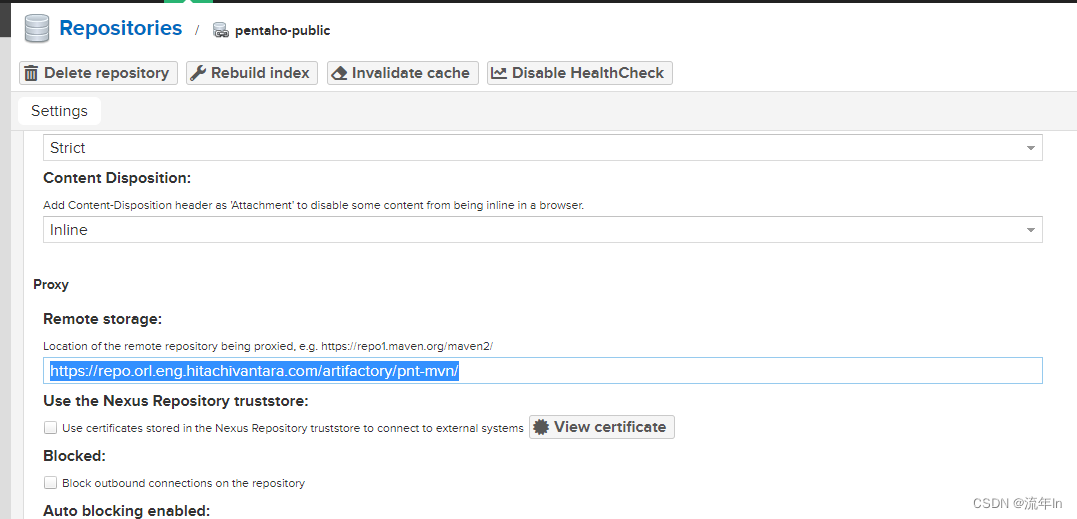Click the Use certificates stored description text
The height and width of the screenshot is (519, 1077).
click(293, 428)
